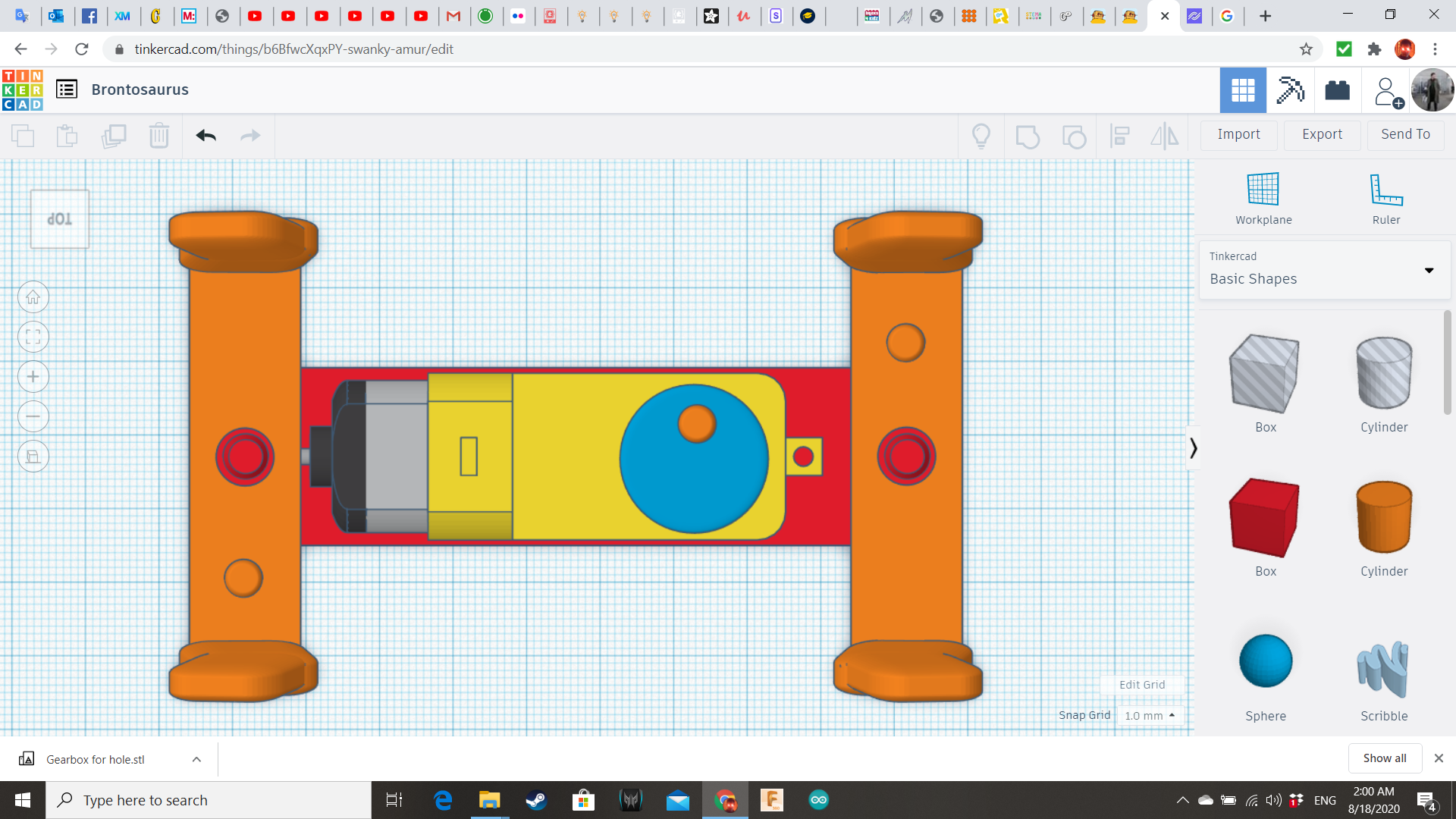Screen dimensions: 1456x819
Task: Pick the red Box shape
Action: (x=1264, y=519)
